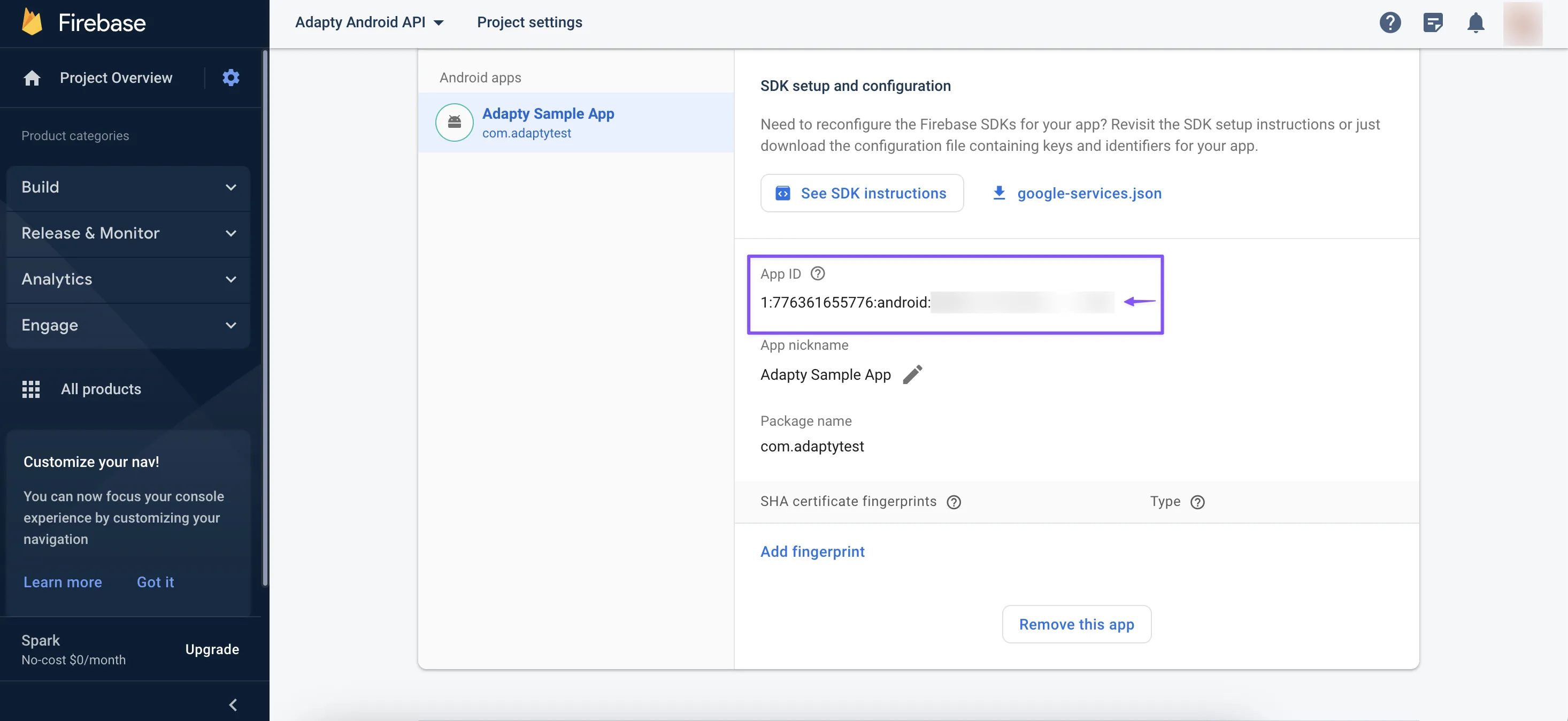Viewport: 1568px width, 721px height.
Task: Expand the Analytics category
Action: 128,279
